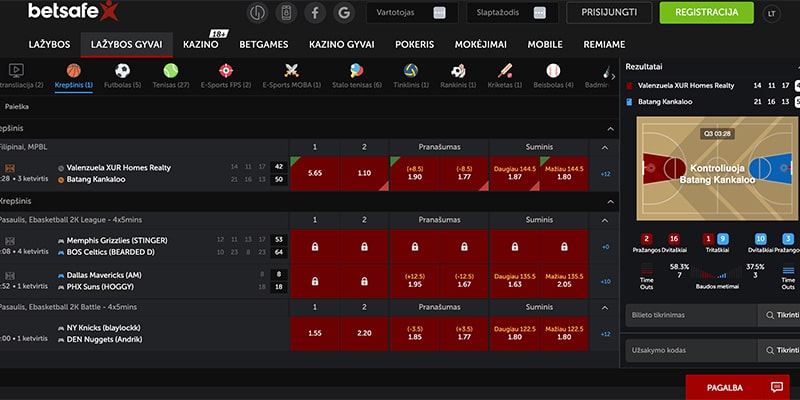Click the Užsakymo kodas input field
800x400 pixels.
691,351
